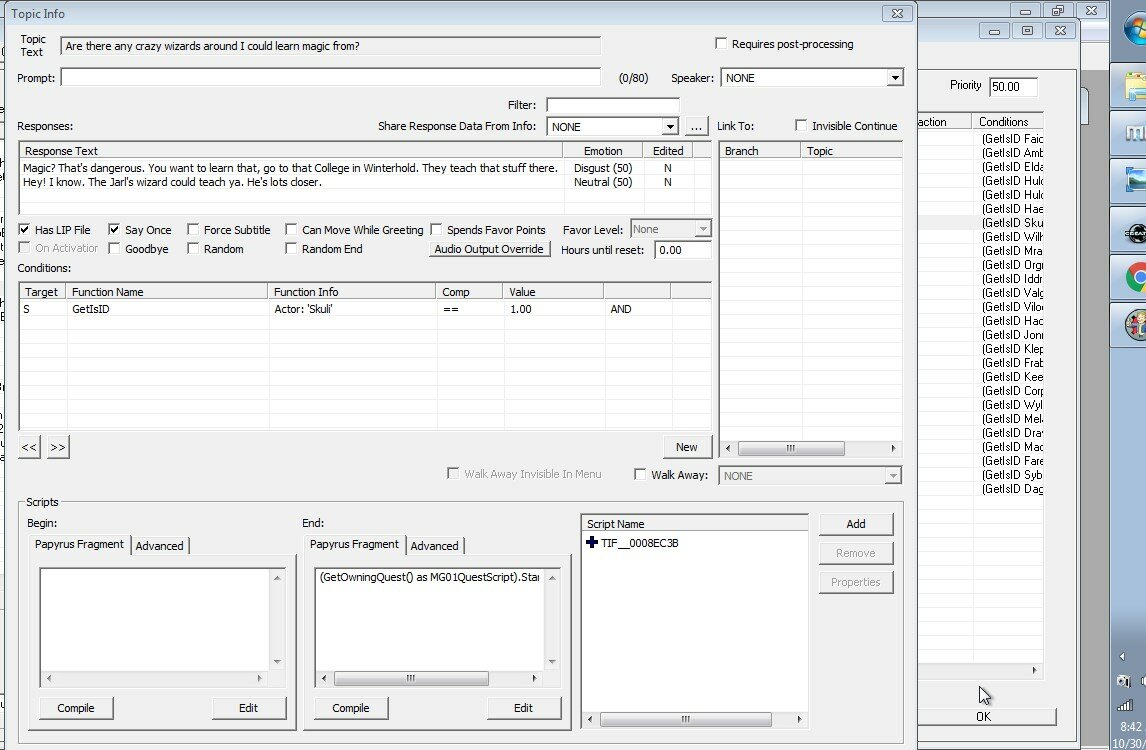This screenshot has width=1146, height=750.
Task: Toggle Invisible Continue checkbox
Action: tap(801, 126)
